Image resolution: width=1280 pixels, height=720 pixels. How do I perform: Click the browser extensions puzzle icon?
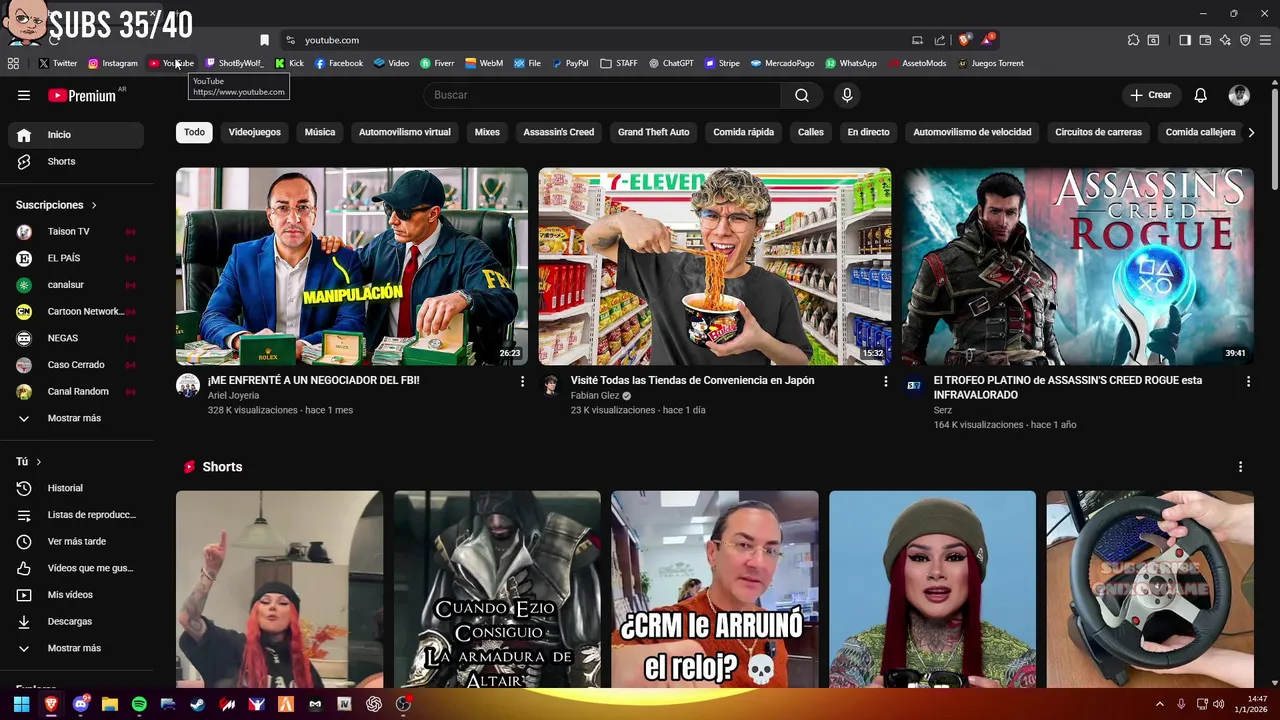[x=1133, y=40]
